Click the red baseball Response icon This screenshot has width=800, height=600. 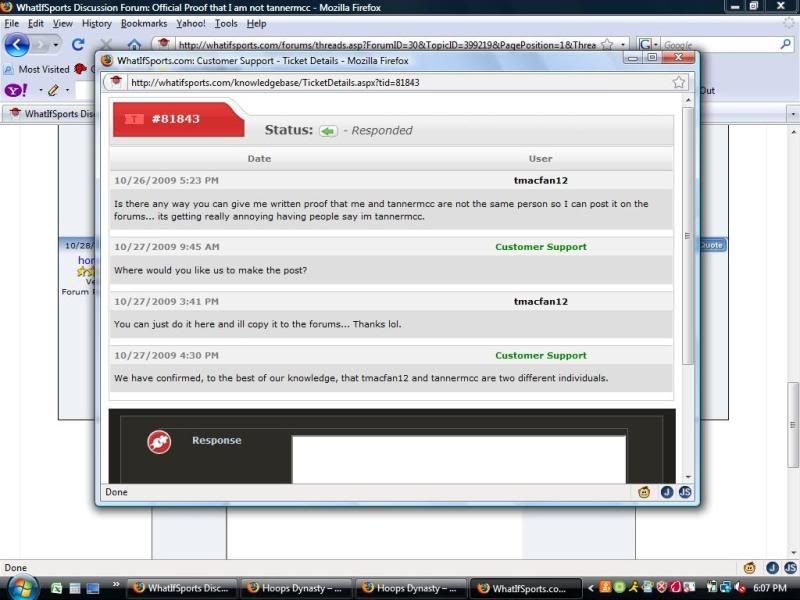(x=159, y=441)
